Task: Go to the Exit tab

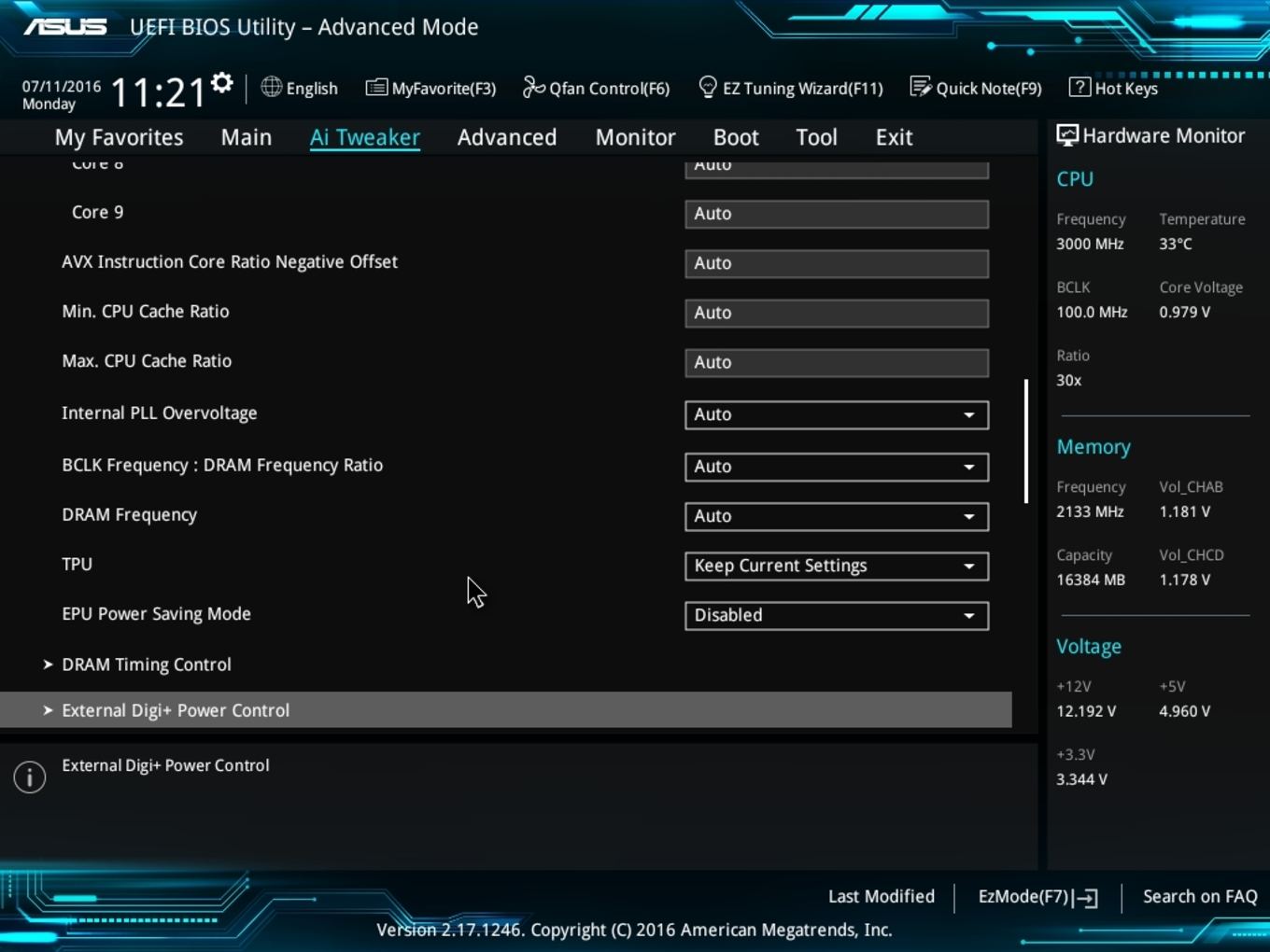Action: (x=894, y=137)
